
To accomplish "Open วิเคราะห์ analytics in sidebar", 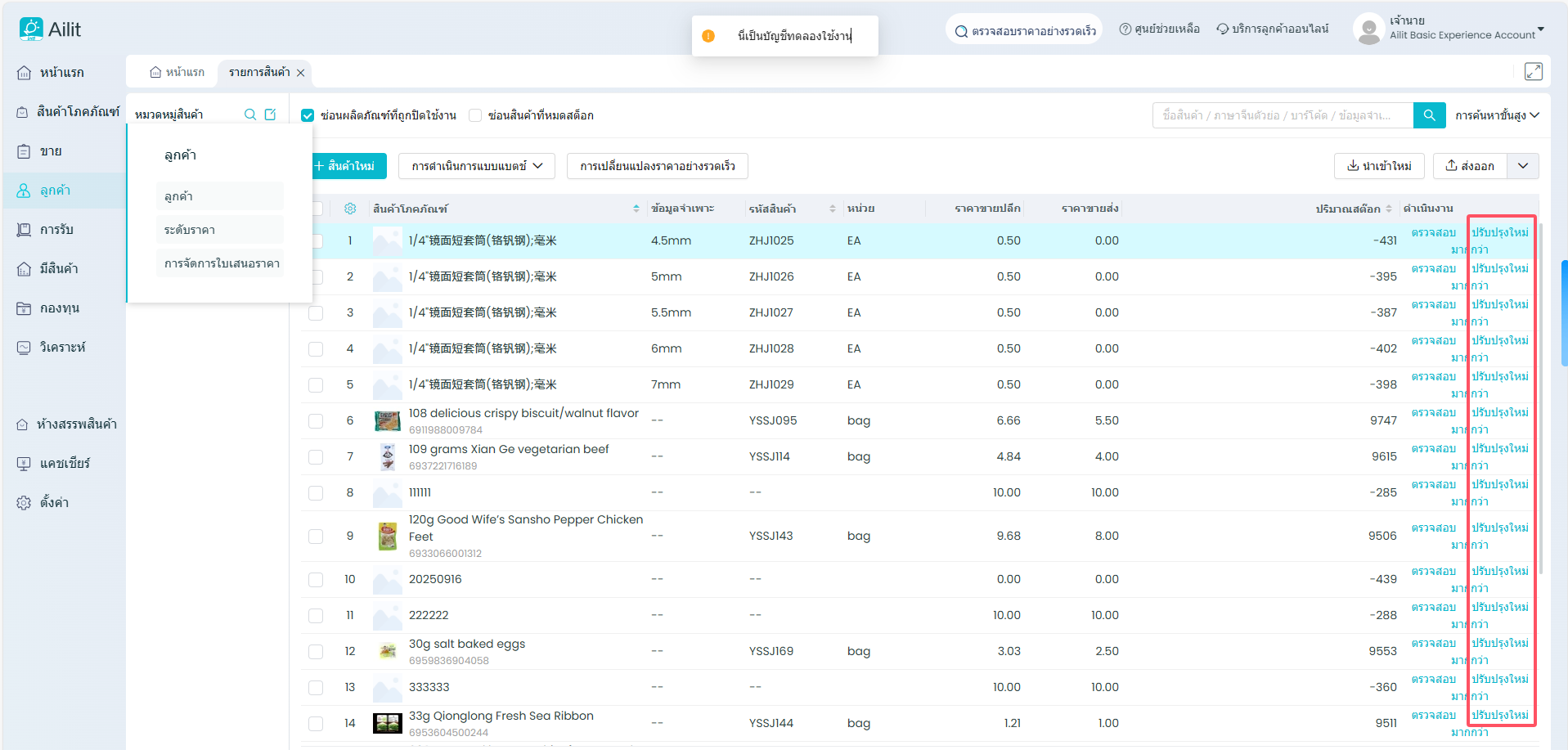I will (x=62, y=348).
